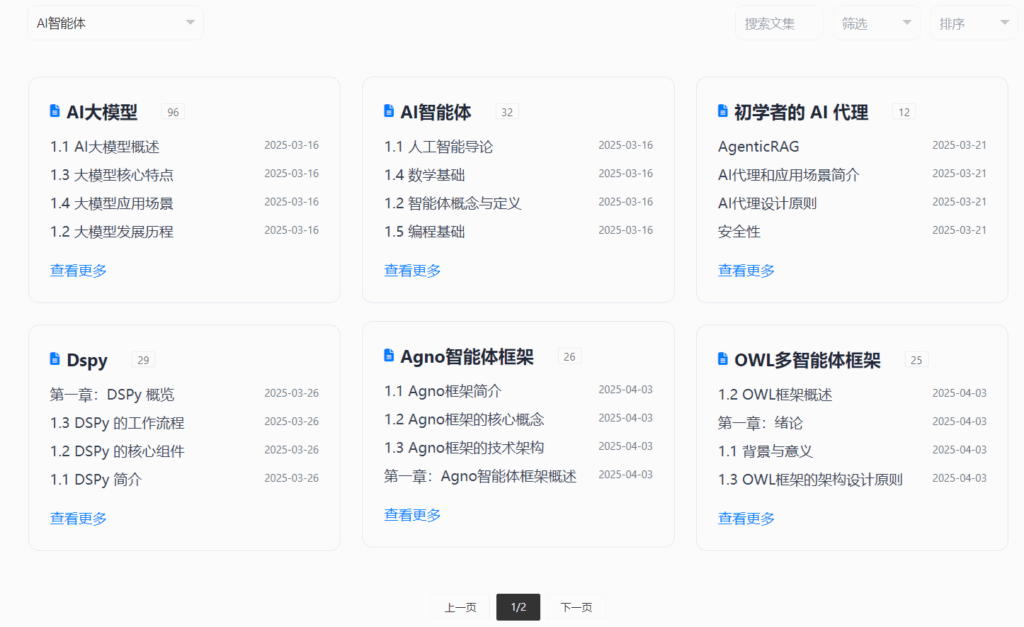
Task: Open article 第一章：Agno智能体框架概述
Action: (x=480, y=476)
